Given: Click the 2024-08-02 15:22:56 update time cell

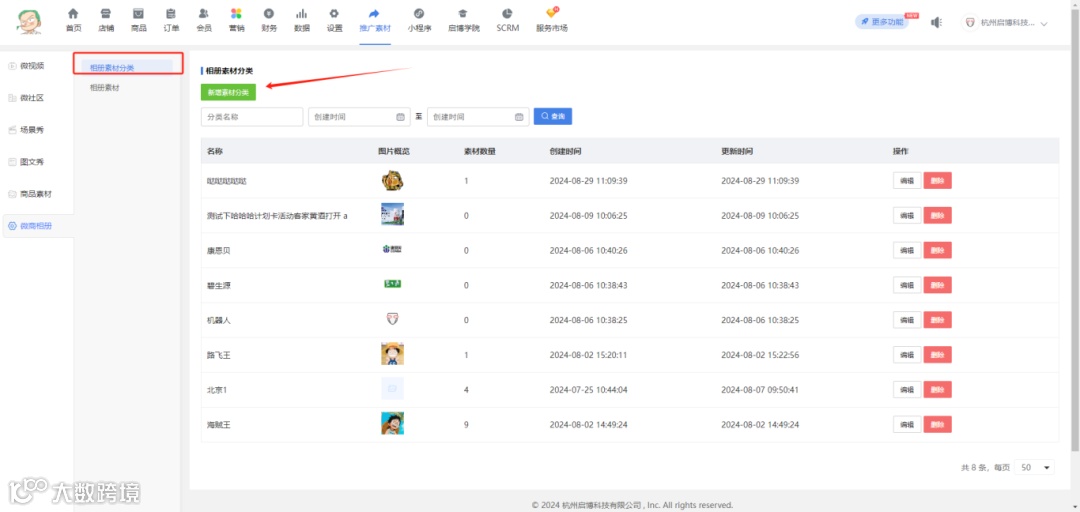Looking at the screenshot, I should click(x=760, y=355).
